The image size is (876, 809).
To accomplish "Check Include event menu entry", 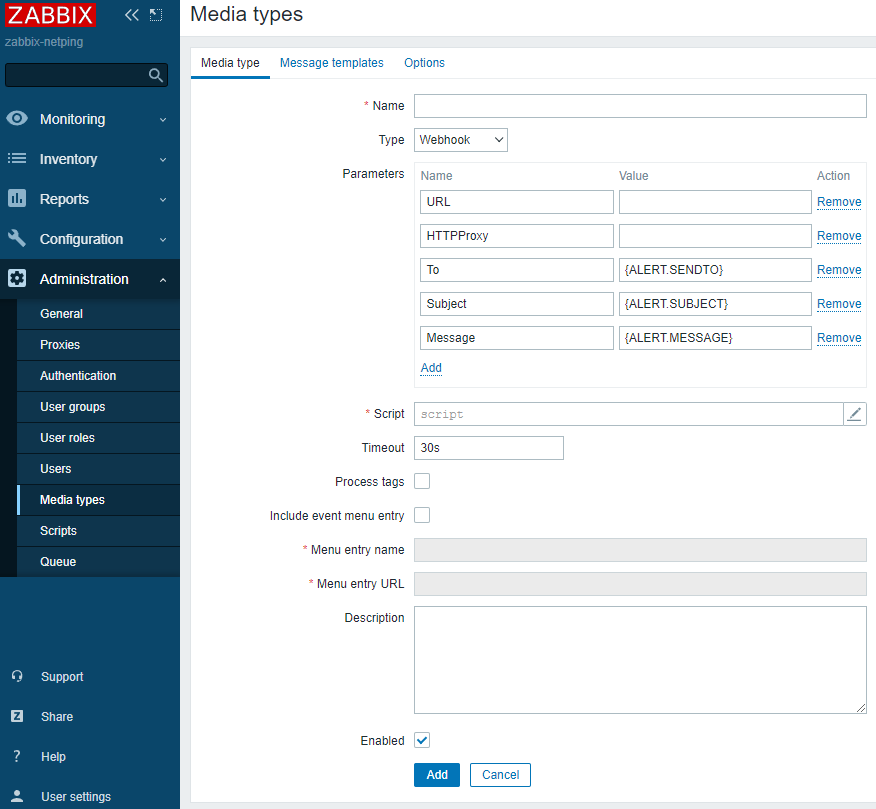I will point(422,515).
